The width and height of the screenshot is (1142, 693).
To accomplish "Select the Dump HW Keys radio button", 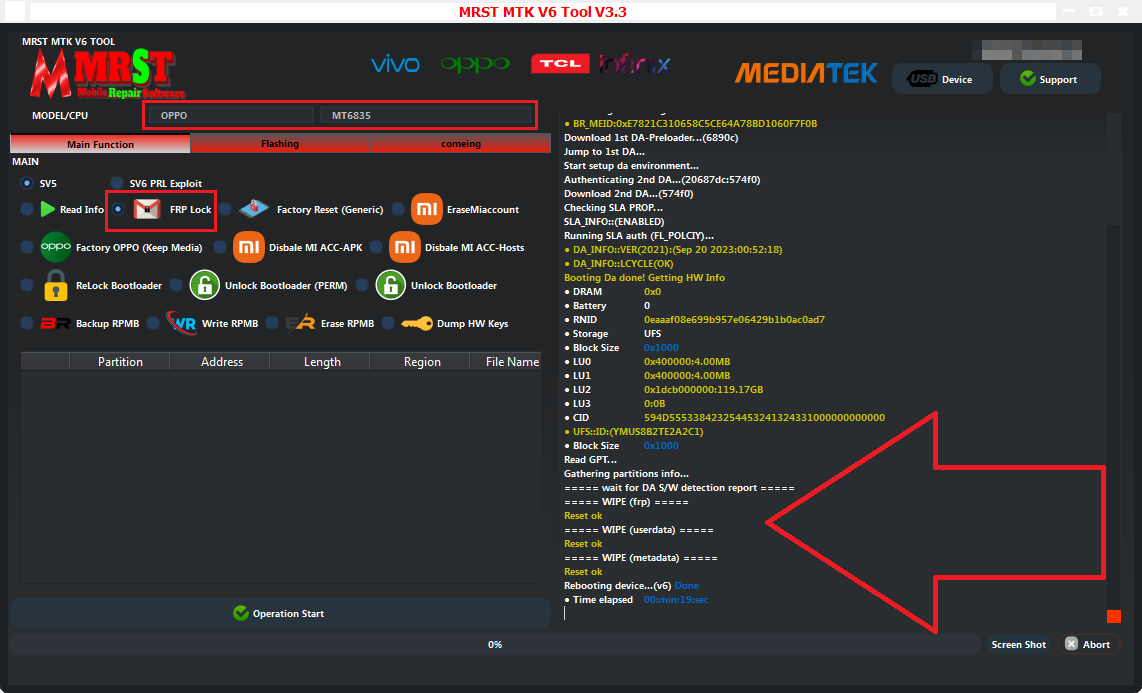I will click(388, 323).
